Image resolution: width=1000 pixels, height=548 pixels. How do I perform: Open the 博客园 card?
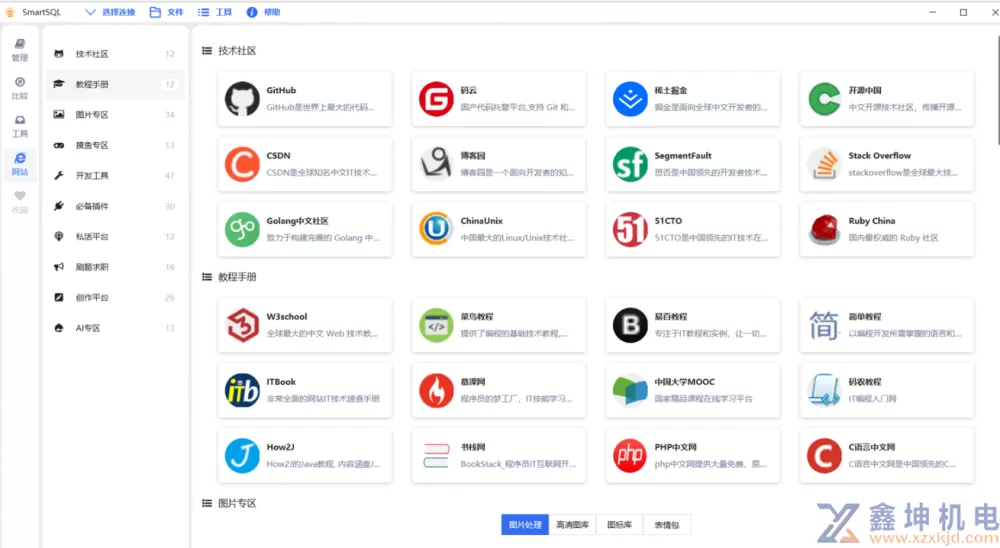pos(499,164)
